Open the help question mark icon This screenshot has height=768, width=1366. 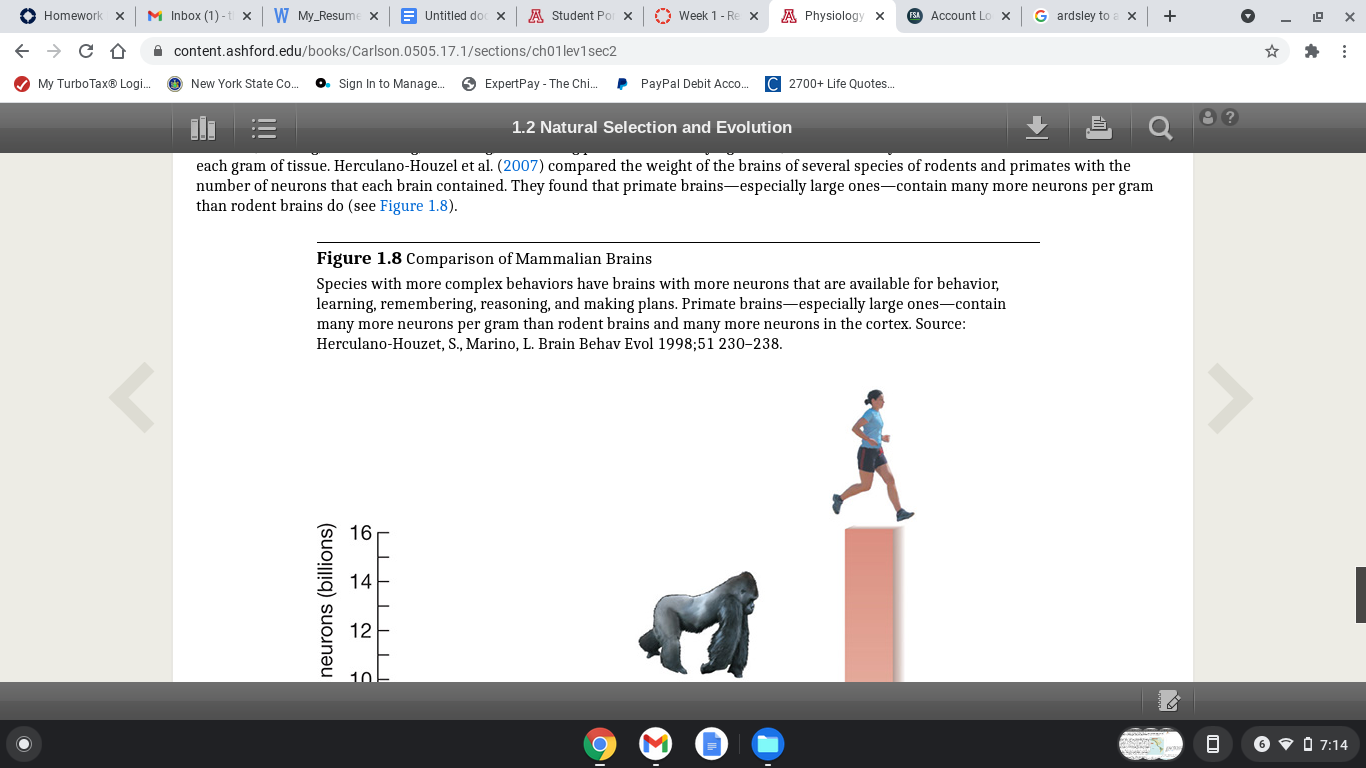pos(1230,117)
